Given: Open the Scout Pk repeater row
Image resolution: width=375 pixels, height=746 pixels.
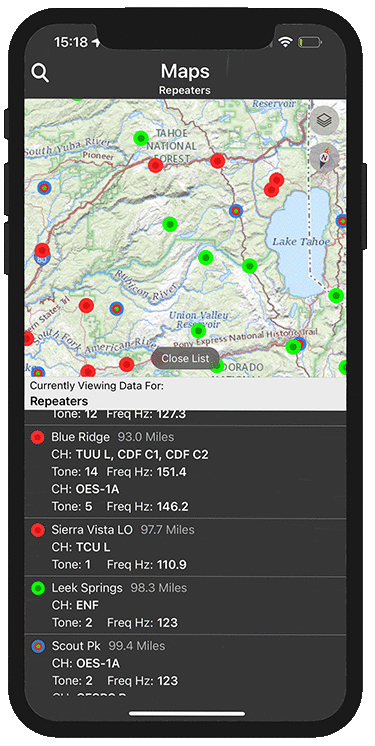Looking at the screenshot, I should [x=185, y=665].
